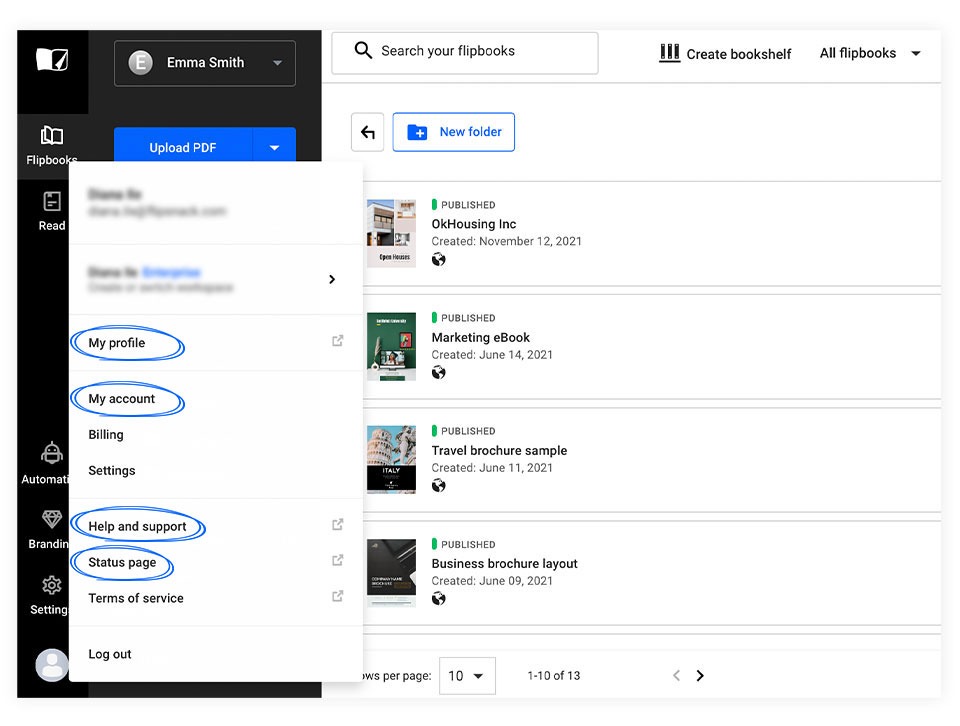Click Created: June 14, 2021 text
The width and height of the screenshot is (960, 726).
click(x=492, y=354)
